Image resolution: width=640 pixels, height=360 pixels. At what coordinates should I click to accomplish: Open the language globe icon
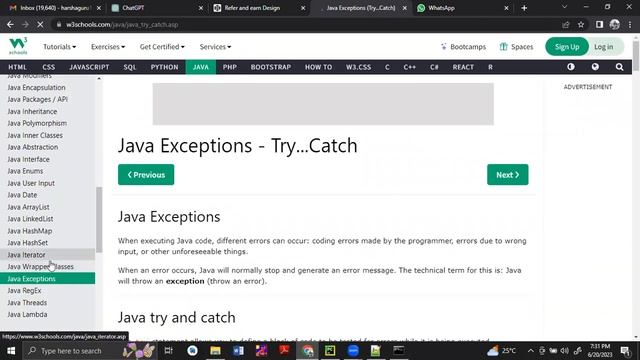[595, 67]
